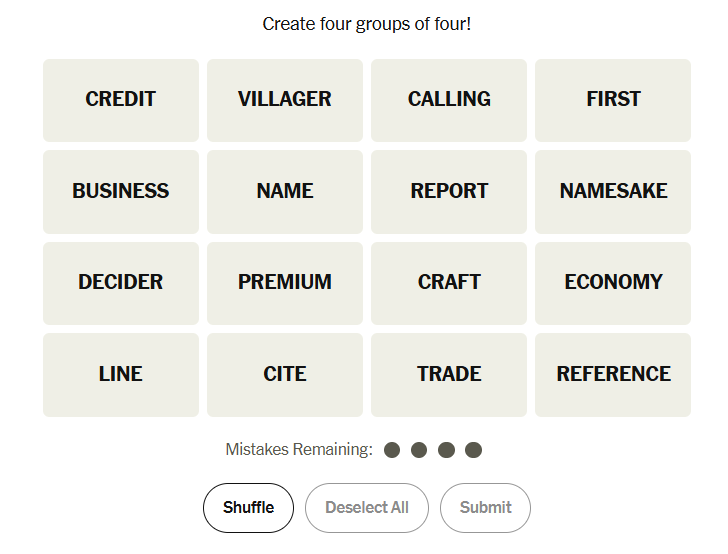728x554 pixels.
Task: Pick the CITE tile
Action: coord(285,375)
